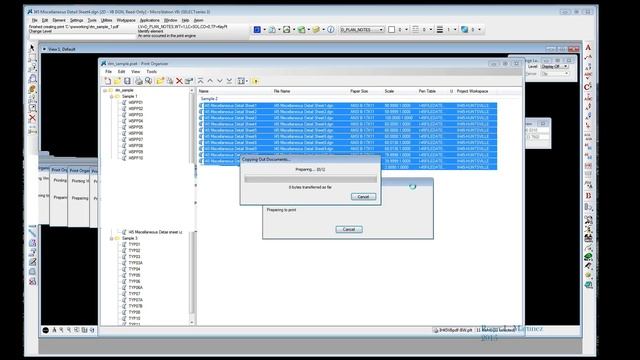Open MicroStation Settings menu
This screenshot has height=360, width=640.
(76, 20)
